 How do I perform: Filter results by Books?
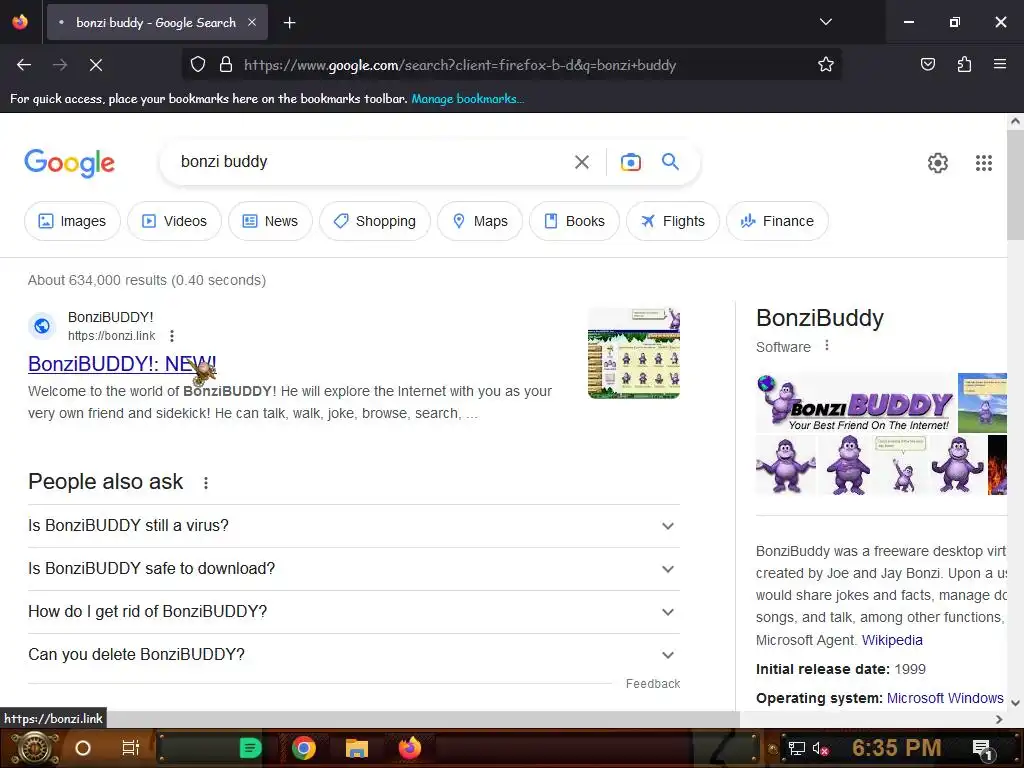click(574, 221)
